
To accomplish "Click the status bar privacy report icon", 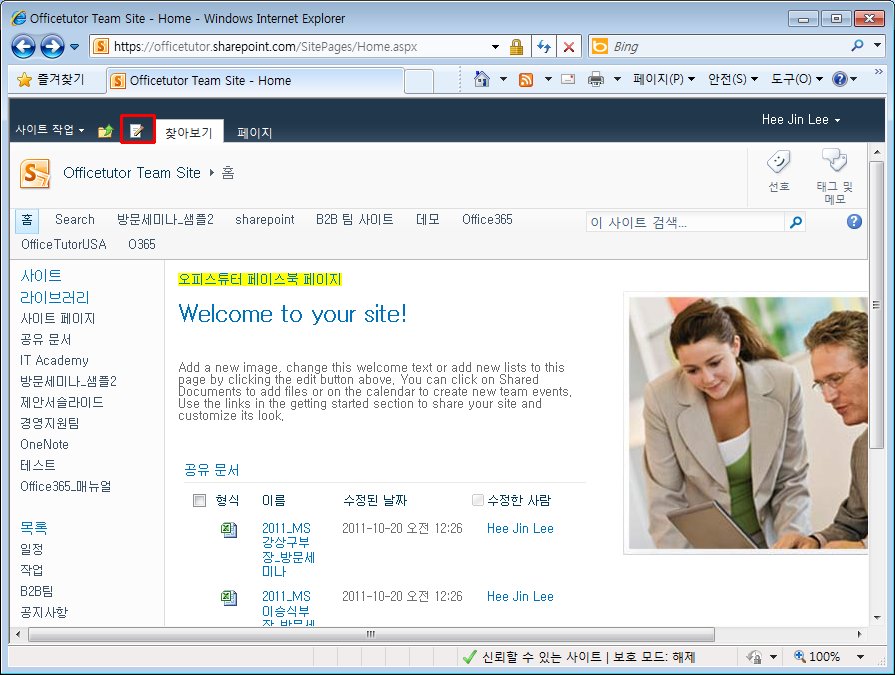I will tap(755, 657).
